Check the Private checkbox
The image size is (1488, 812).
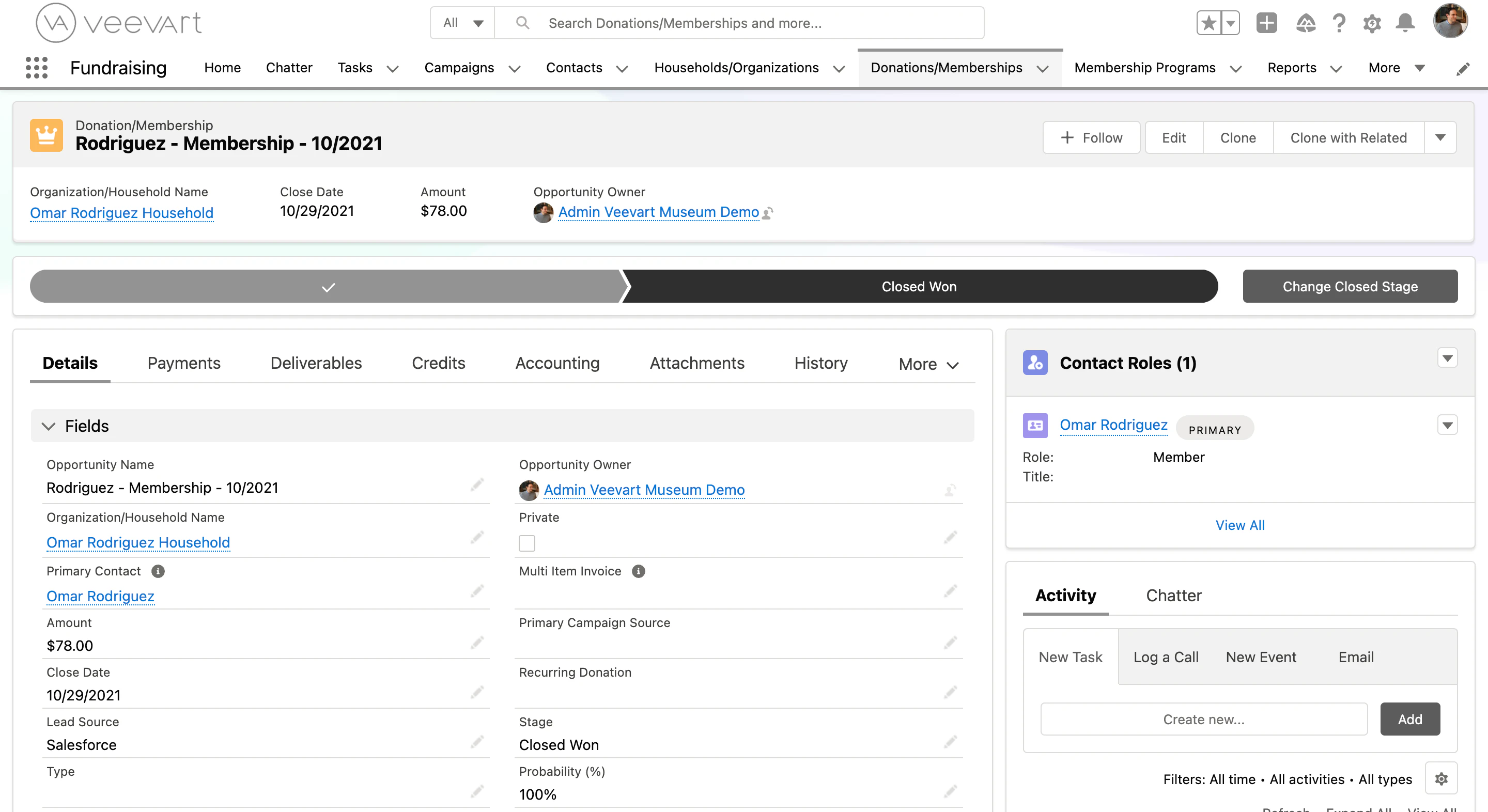[528, 543]
